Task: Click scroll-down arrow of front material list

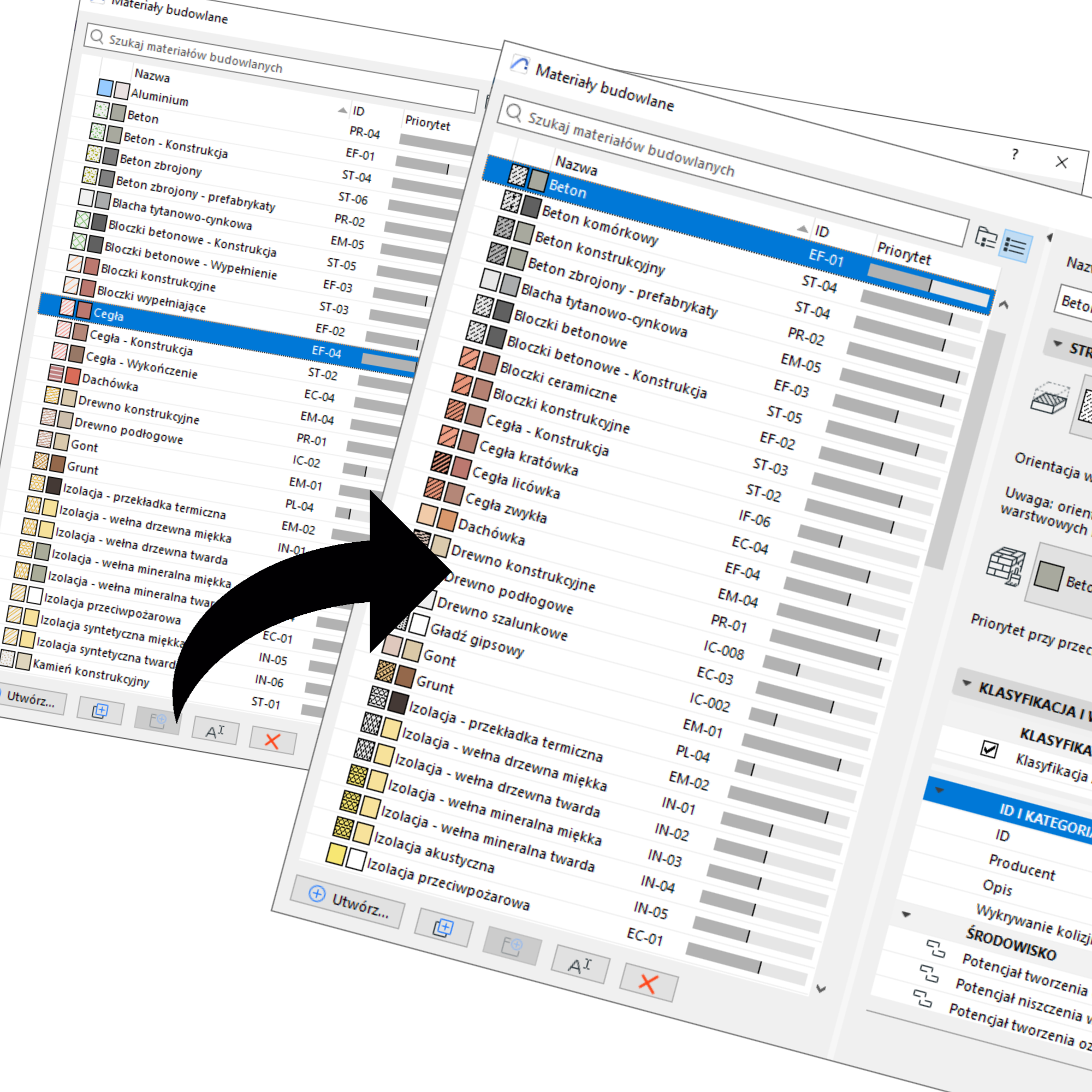Action: (821, 989)
